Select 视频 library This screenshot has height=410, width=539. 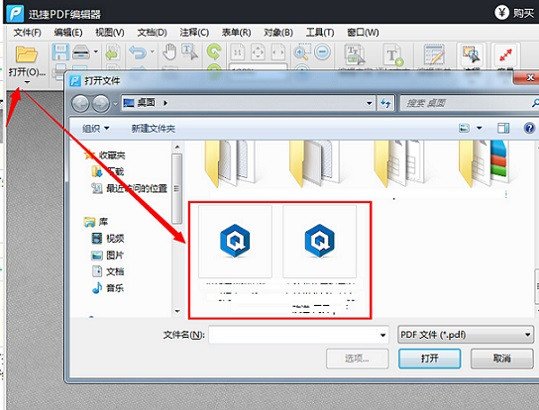click(115, 238)
